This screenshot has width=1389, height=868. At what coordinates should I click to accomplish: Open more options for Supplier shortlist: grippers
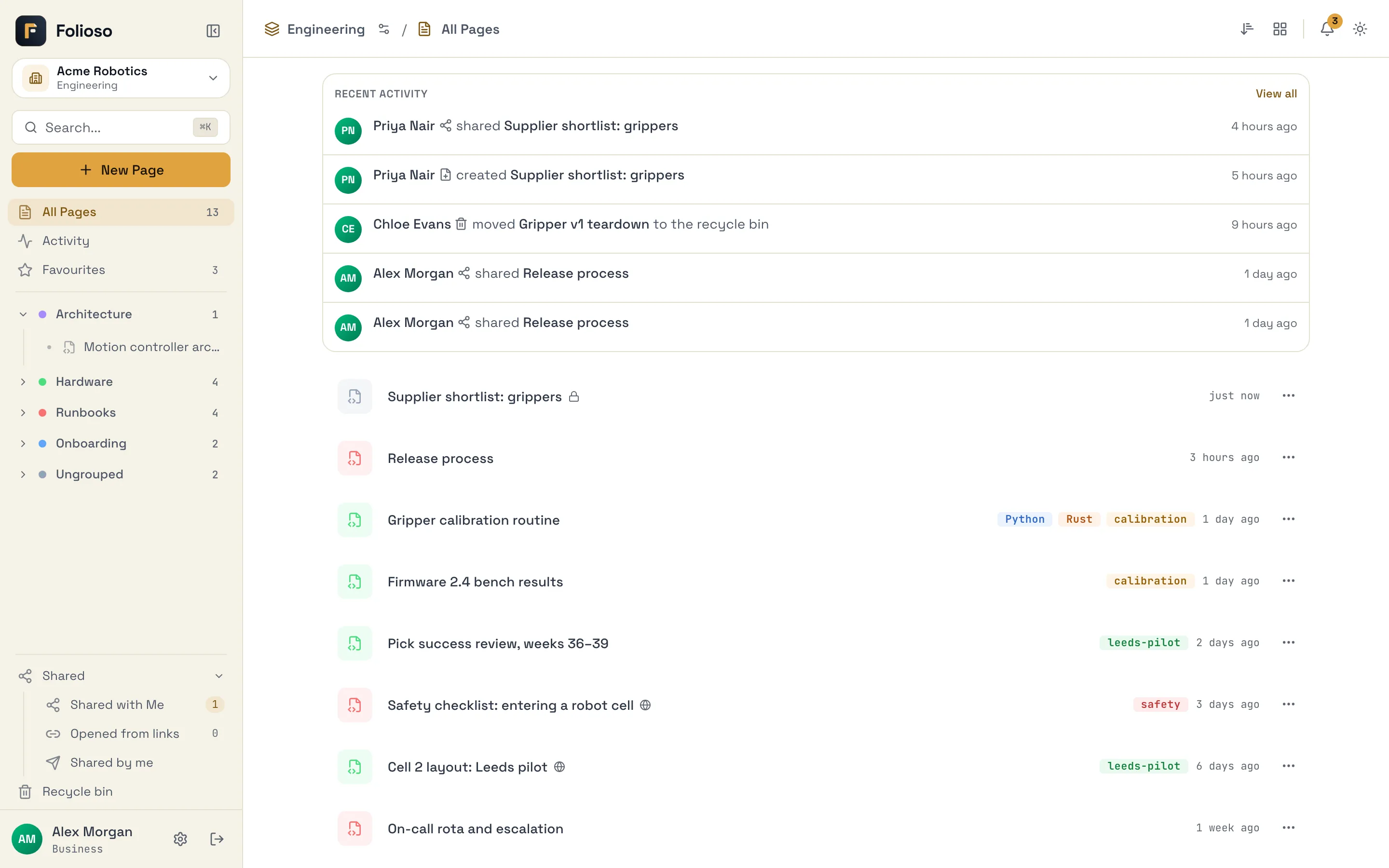coord(1289,395)
